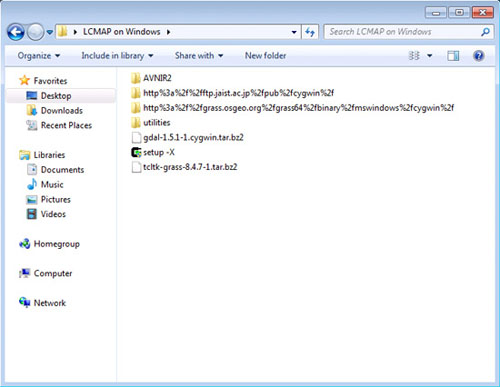Select Favorites in the navigation pane
The image size is (500, 387).
50,81
